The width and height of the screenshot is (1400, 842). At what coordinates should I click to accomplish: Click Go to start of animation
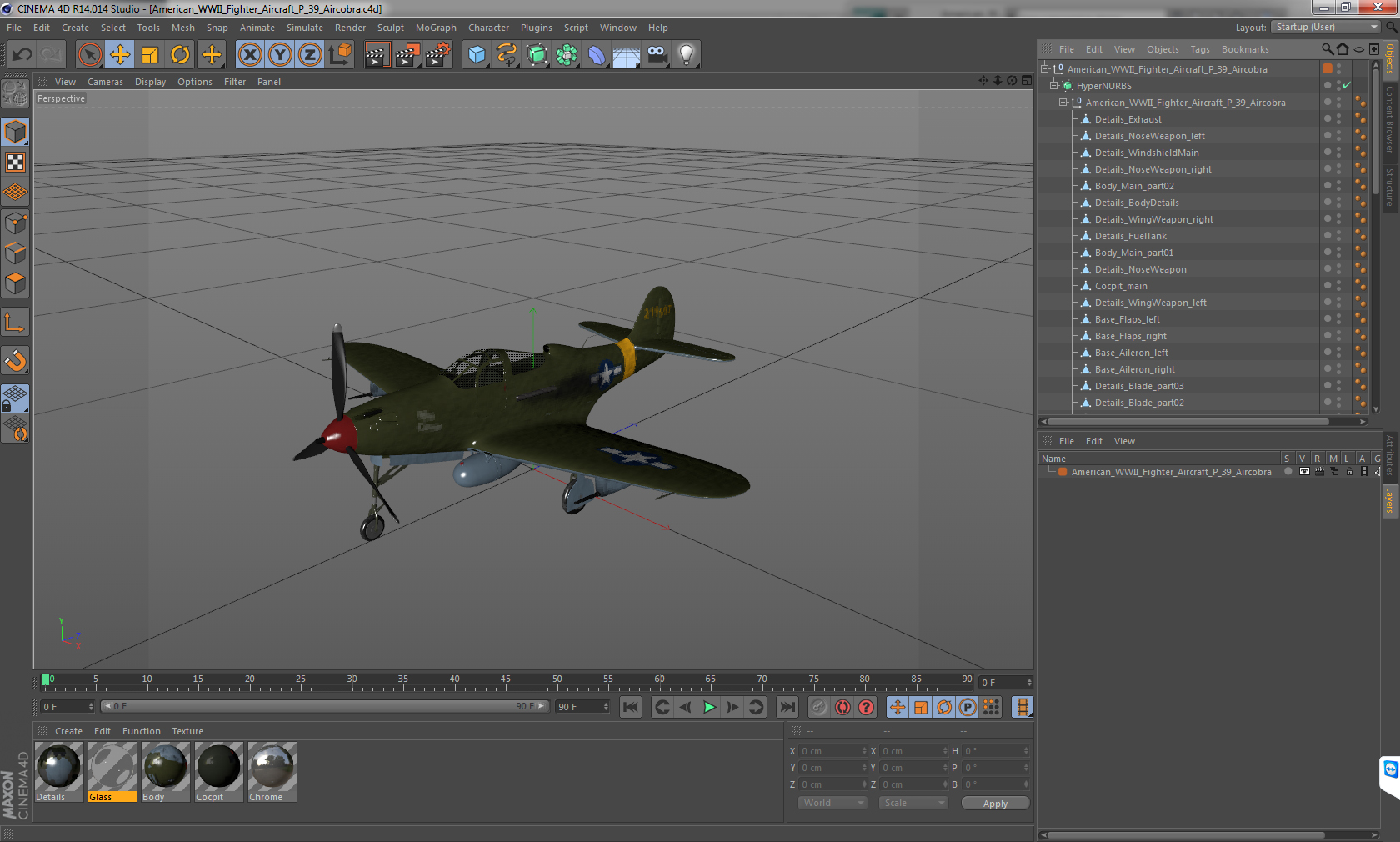pyautogui.click(x=631, y=707)
